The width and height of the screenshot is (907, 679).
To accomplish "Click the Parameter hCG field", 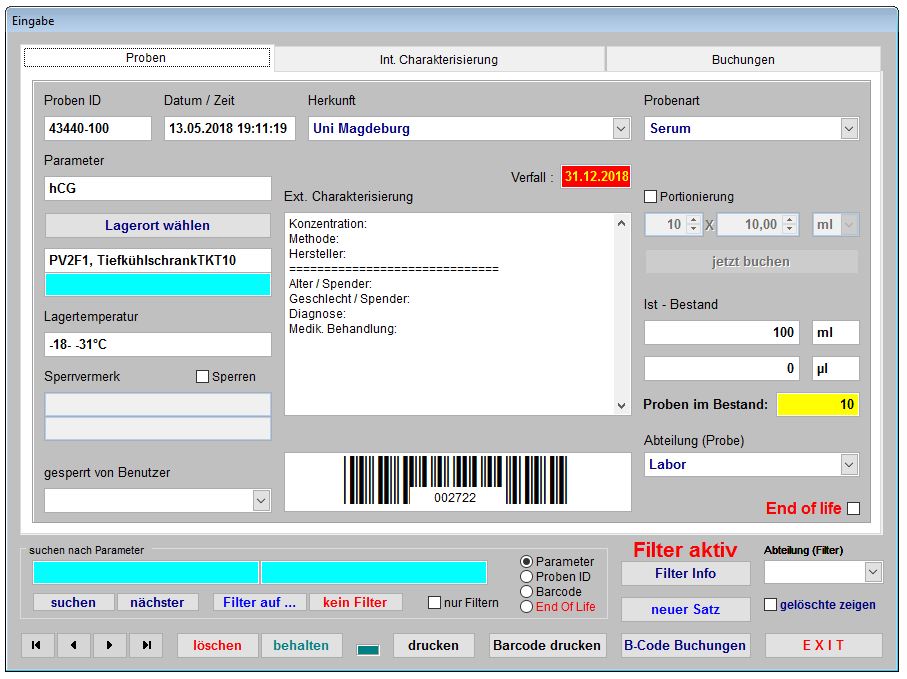I will point(157,189).
